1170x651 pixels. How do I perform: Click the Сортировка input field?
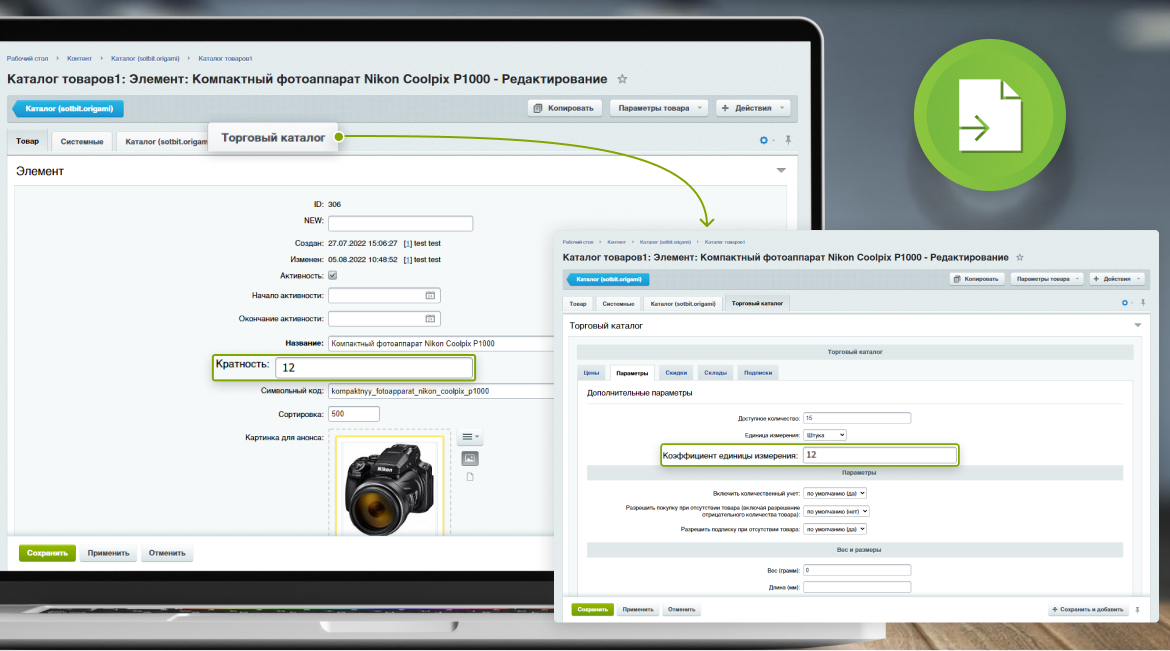(x=354, y=414)
